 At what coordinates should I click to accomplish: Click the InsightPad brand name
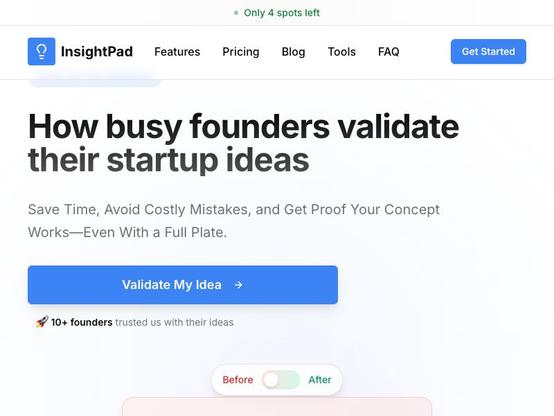pos(97,52)
